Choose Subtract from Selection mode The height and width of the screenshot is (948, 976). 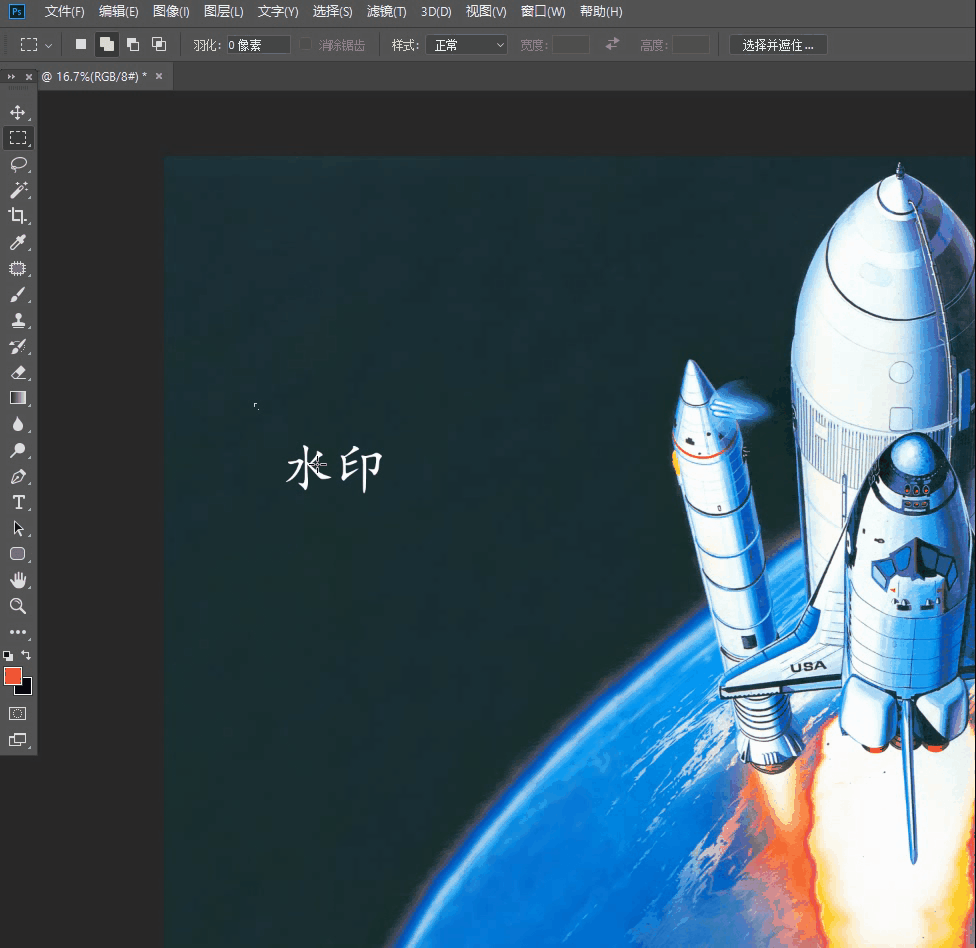(x=133, y=44)
